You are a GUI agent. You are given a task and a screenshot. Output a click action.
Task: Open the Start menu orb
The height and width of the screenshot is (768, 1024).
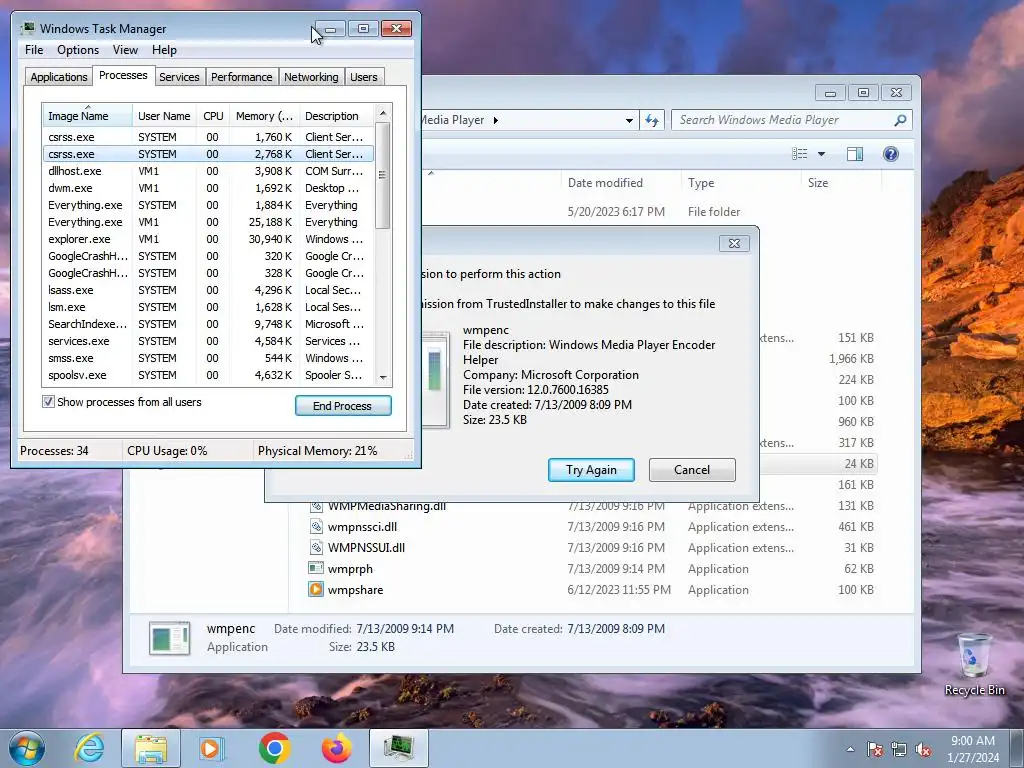[26, 748]
